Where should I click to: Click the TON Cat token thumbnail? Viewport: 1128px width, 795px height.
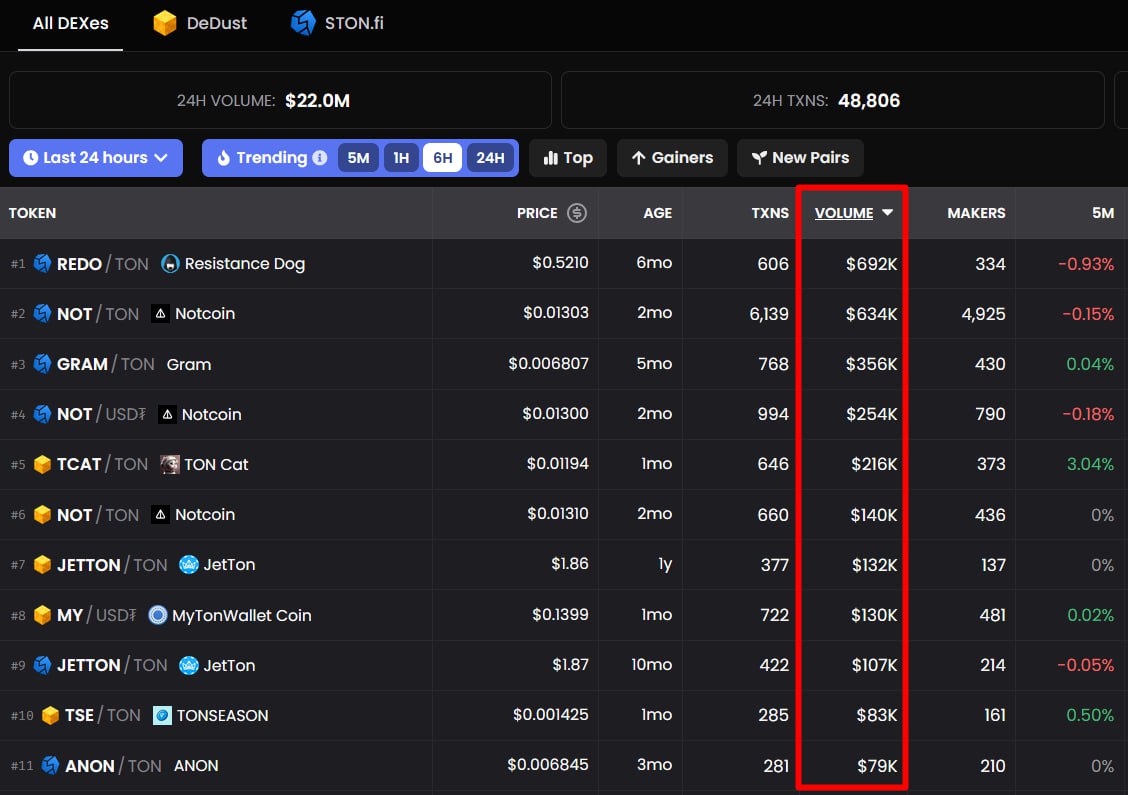[170, 464]
